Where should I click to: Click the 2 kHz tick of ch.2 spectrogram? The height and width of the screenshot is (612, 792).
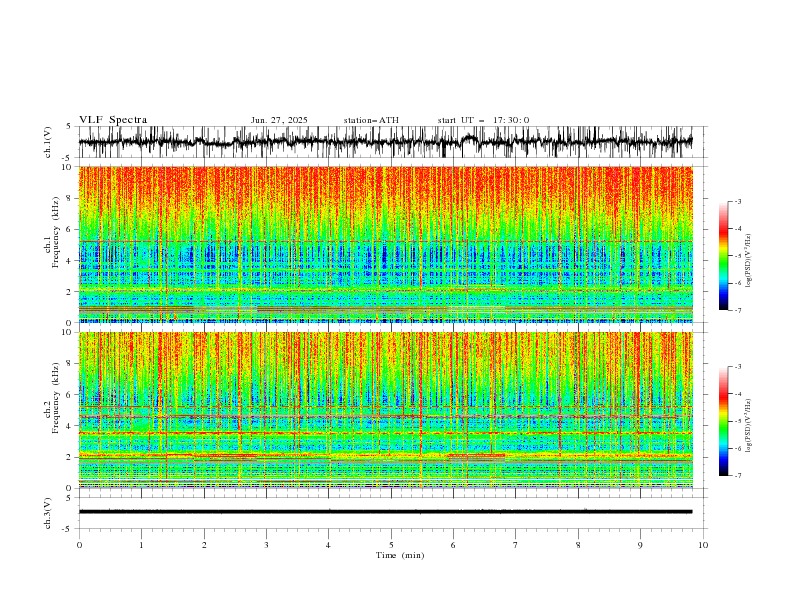71,457
